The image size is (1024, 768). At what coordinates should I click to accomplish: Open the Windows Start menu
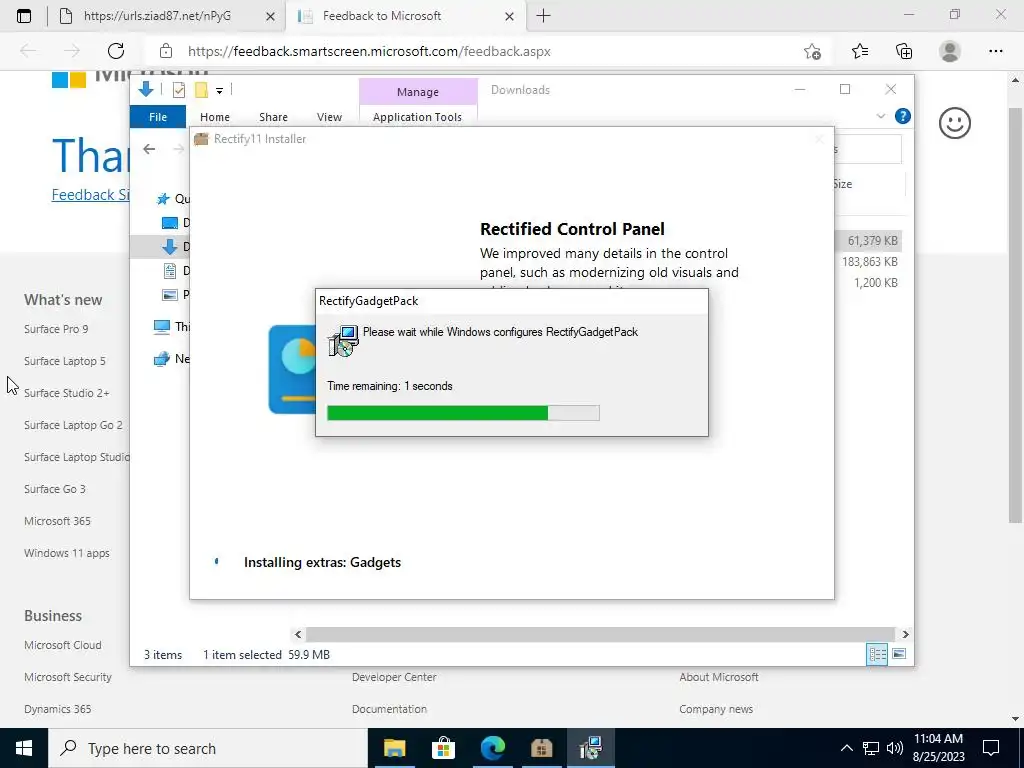point(24,748)
